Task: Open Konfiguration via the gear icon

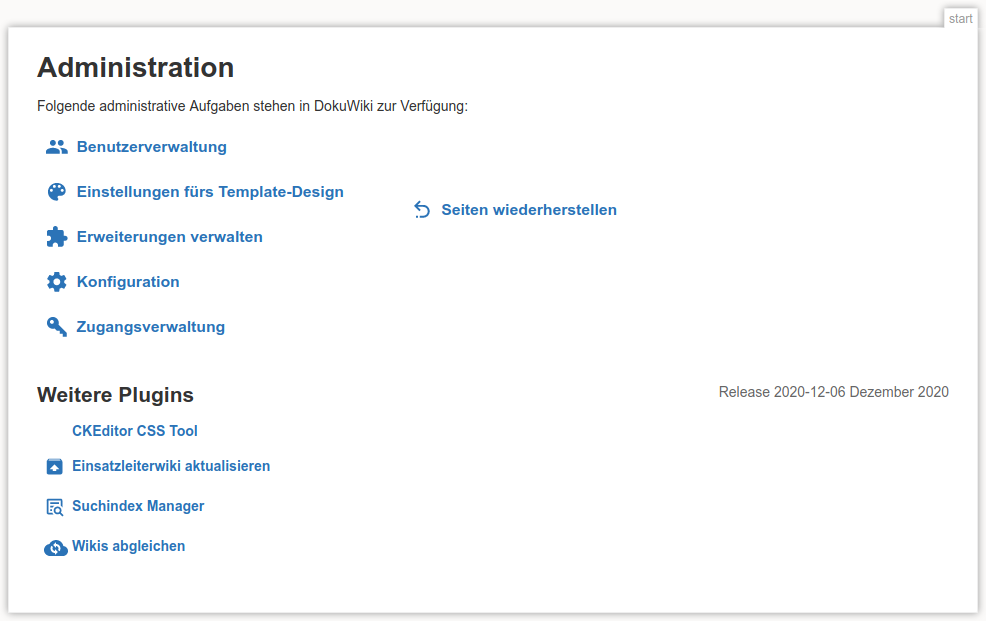Action: click(57, 281)
